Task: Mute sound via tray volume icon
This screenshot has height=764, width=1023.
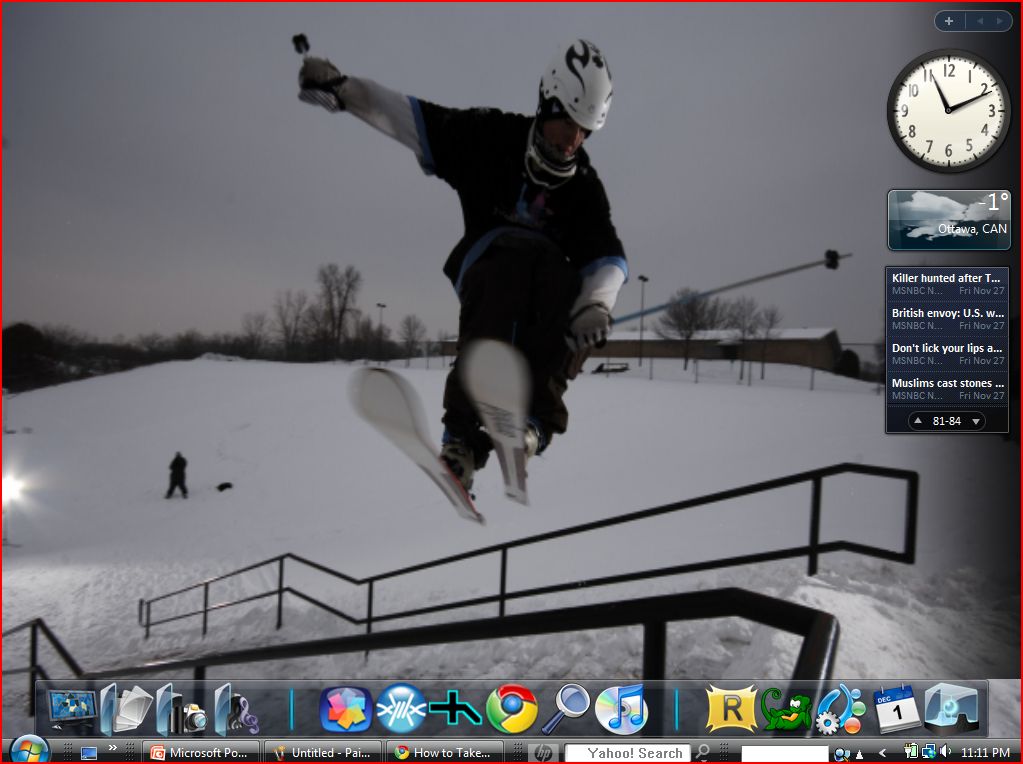Action: 946,752
